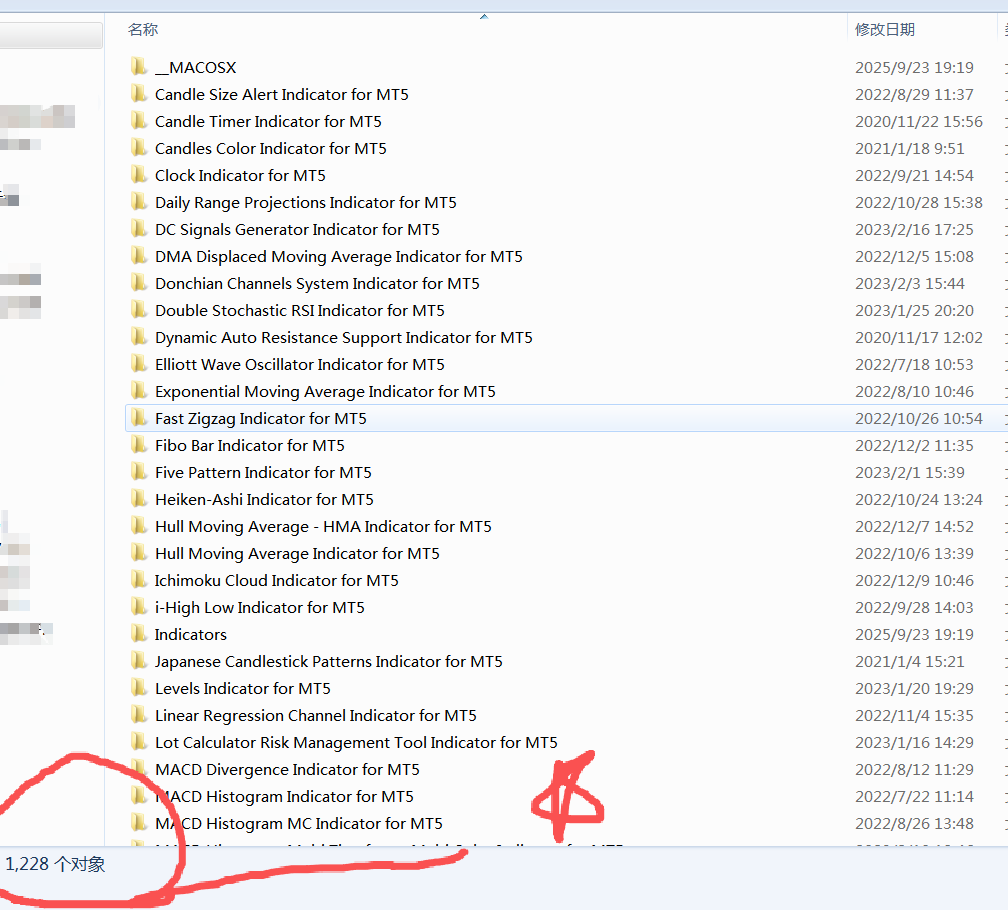The image size is (1008, 910).
Task: Select the 'Lot Calculator Risk Management Tool' folder name
Action: point(356,742)
